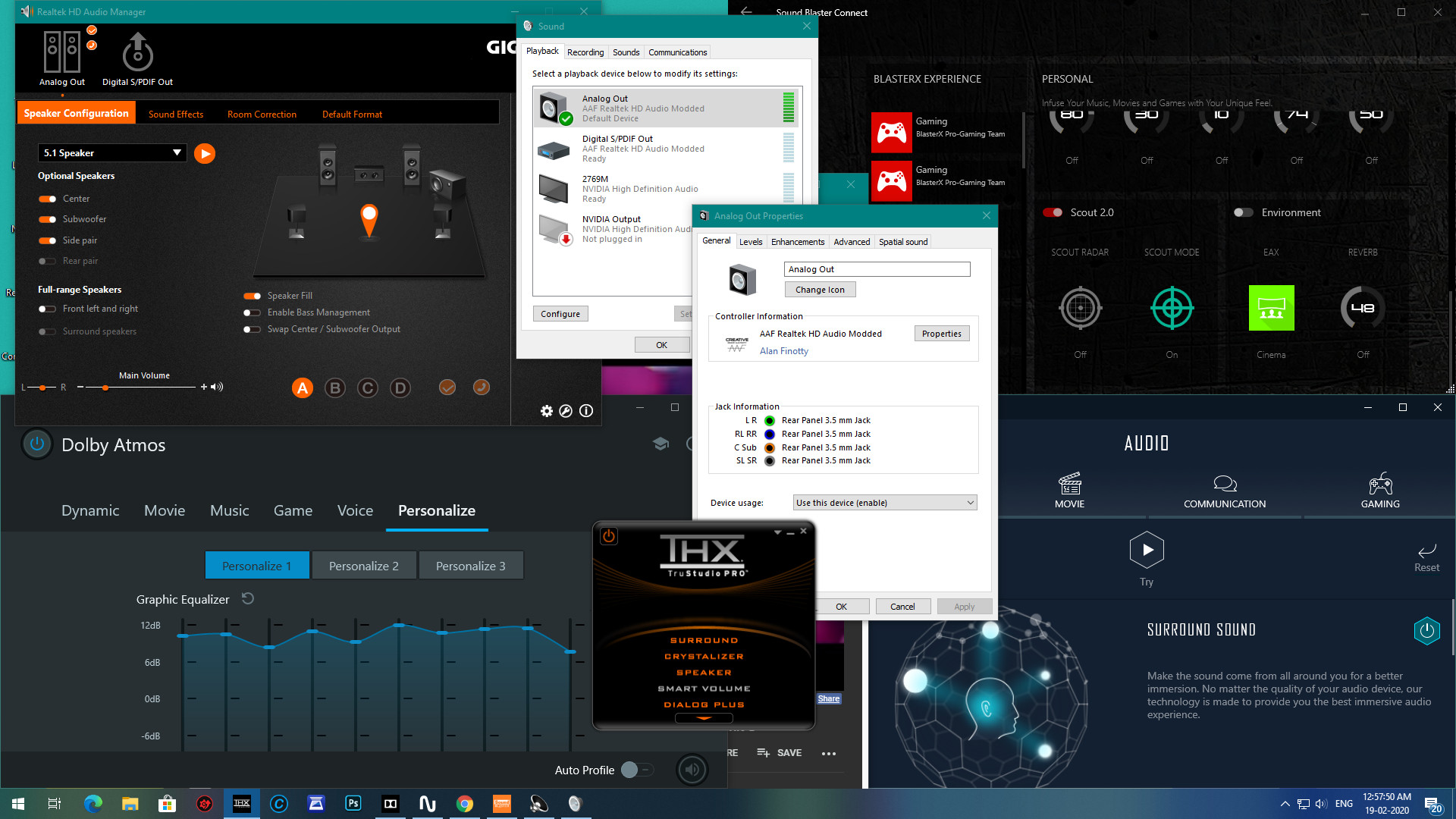Open Google Chrome from the taskbar

pyautogui.click(x=464, y=804)
